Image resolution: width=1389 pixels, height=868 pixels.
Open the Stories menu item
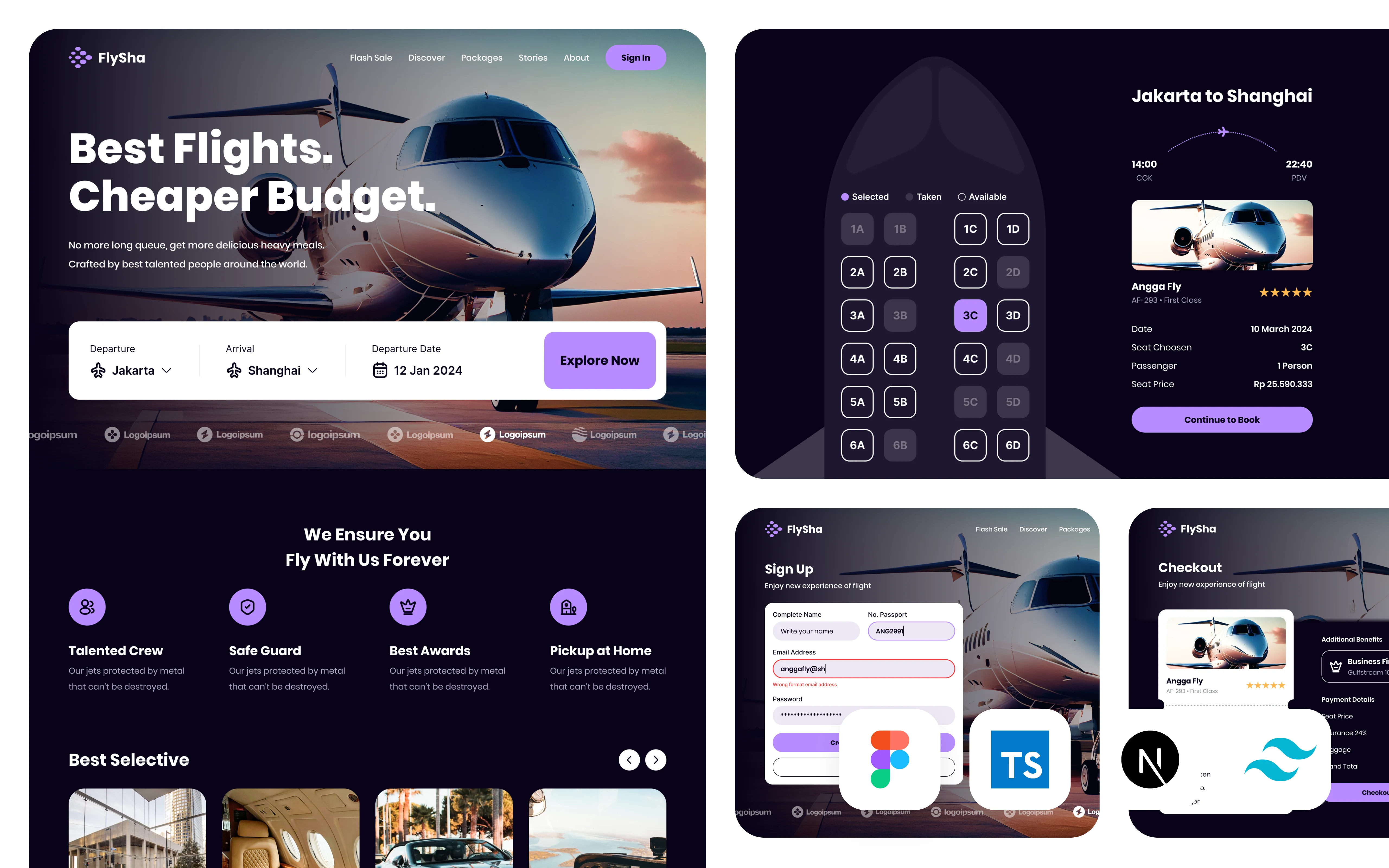533,57
